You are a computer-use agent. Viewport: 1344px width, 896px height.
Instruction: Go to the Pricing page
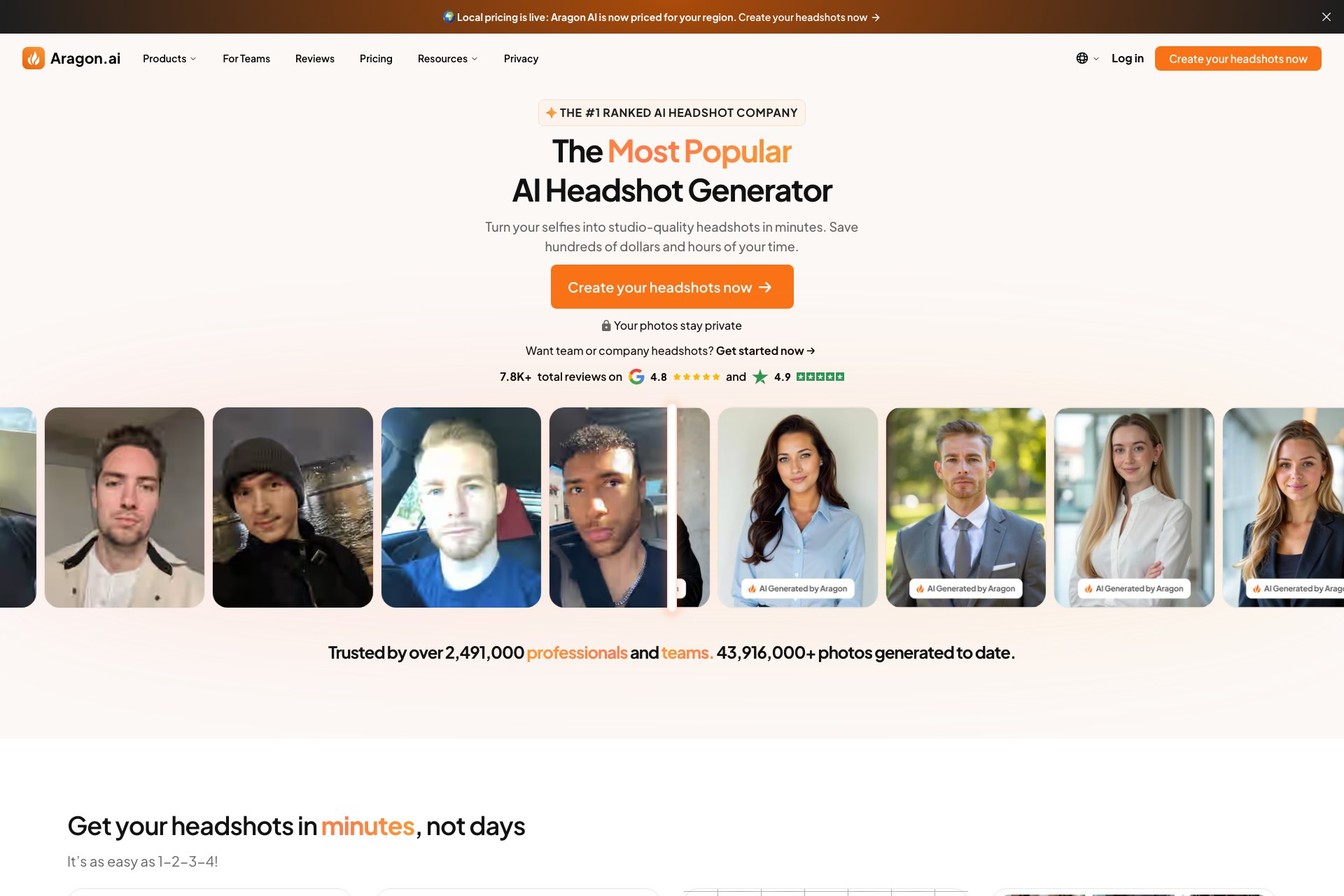(376, 59)
